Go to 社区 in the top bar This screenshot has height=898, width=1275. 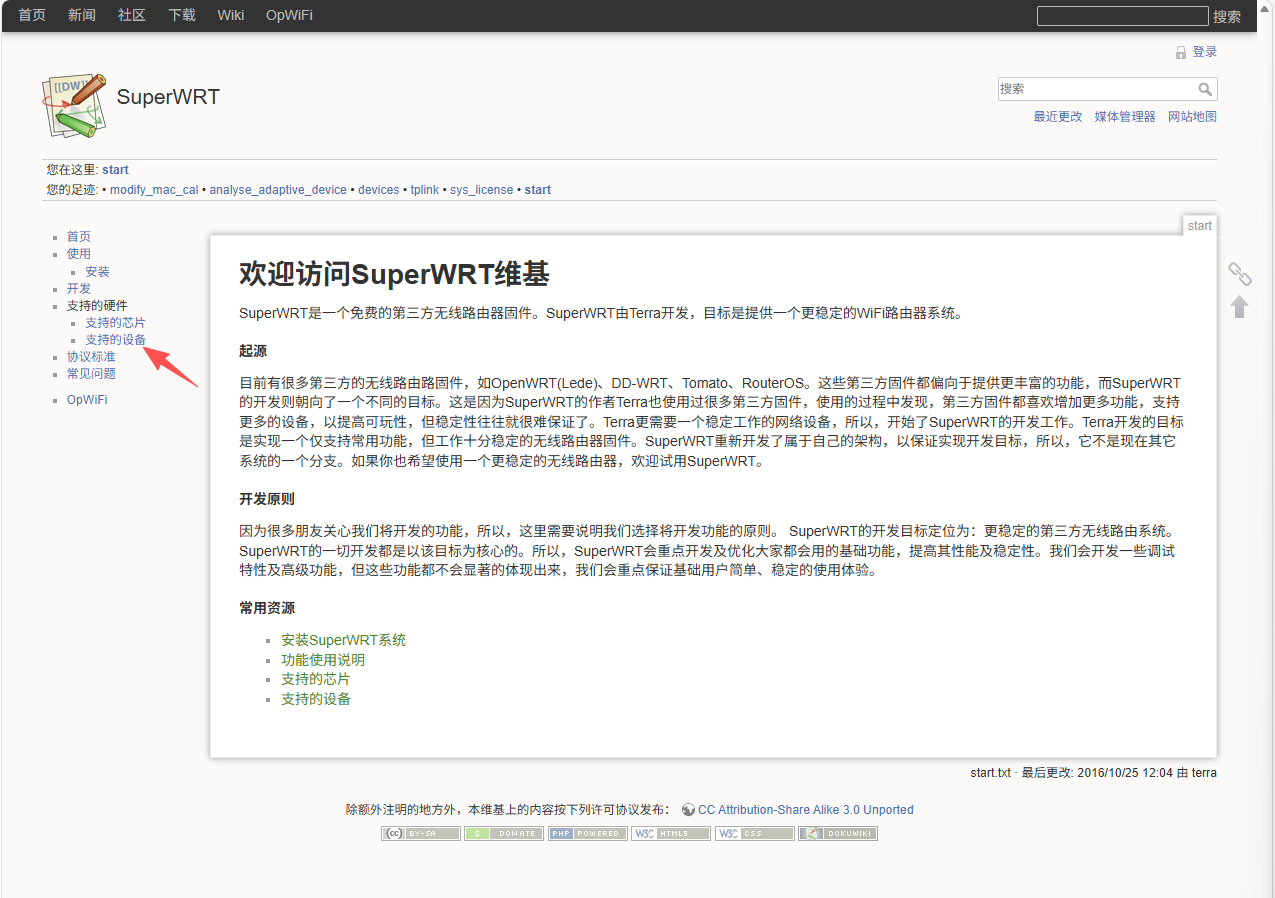132,15
